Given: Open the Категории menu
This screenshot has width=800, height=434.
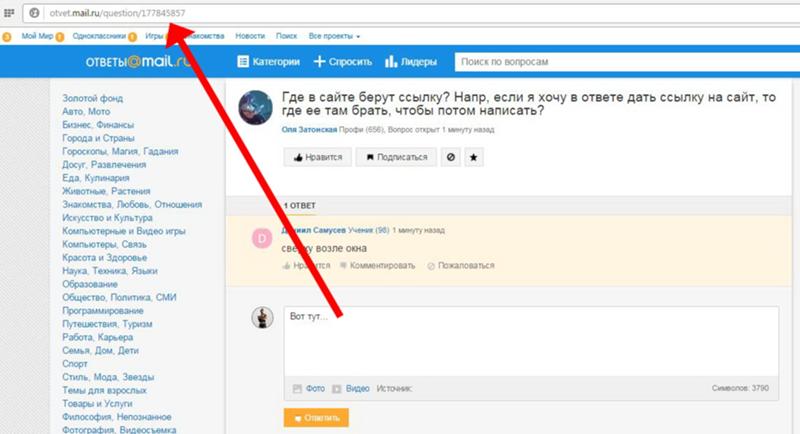Looking at the screenshot, I should (x=268, y=62).
